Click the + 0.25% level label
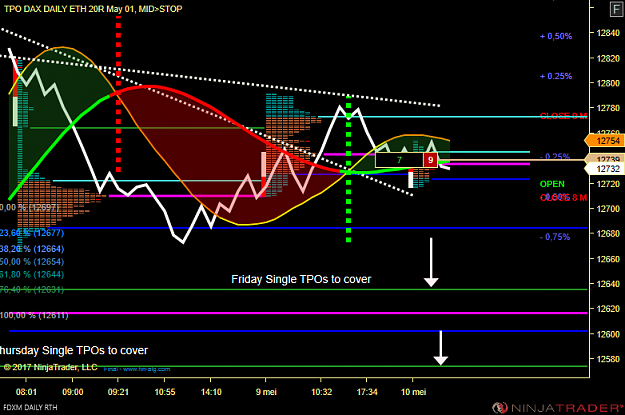The height and width of the screenshot is (415, 625). [556, 76]
